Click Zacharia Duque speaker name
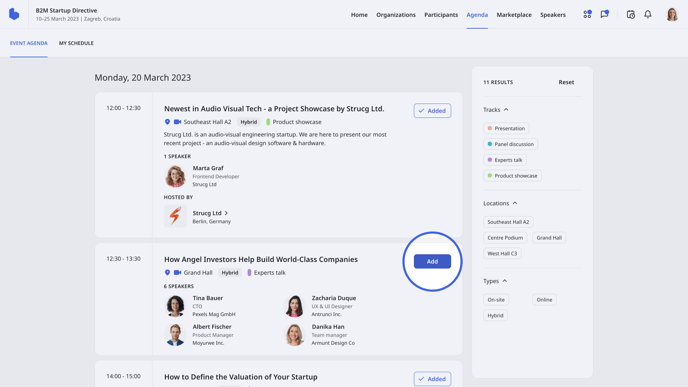This screenshot has width=688, height=387. point(334,298)
